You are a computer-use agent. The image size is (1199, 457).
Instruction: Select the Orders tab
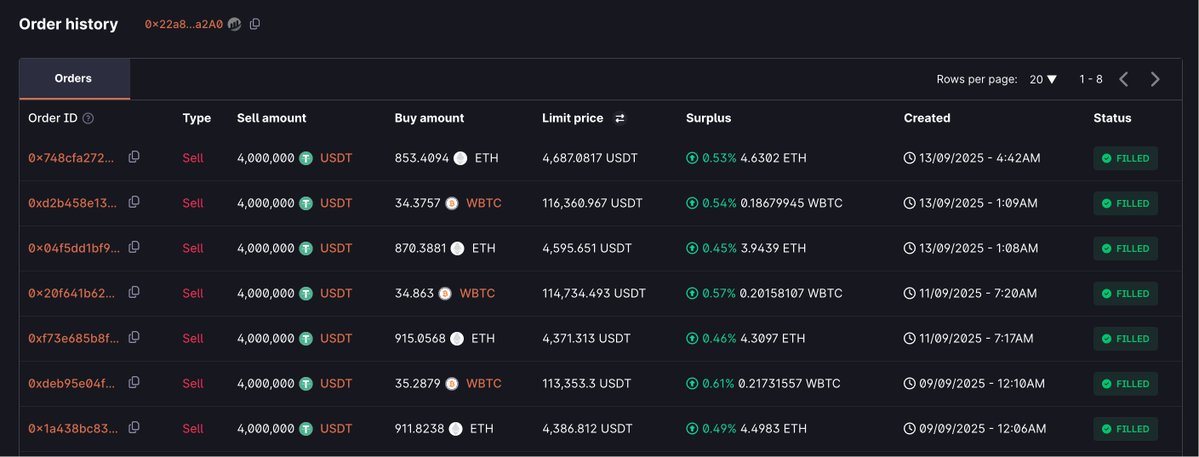coord(74,79)
